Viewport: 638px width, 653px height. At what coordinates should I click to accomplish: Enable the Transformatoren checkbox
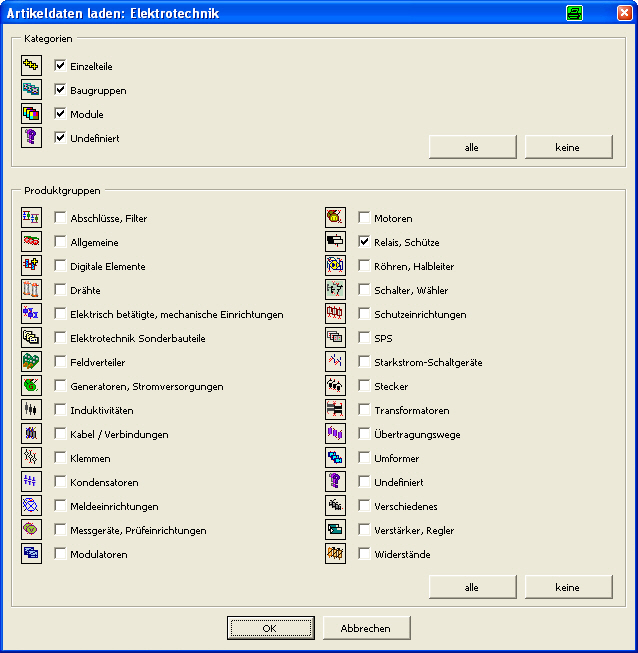[364, 409]
